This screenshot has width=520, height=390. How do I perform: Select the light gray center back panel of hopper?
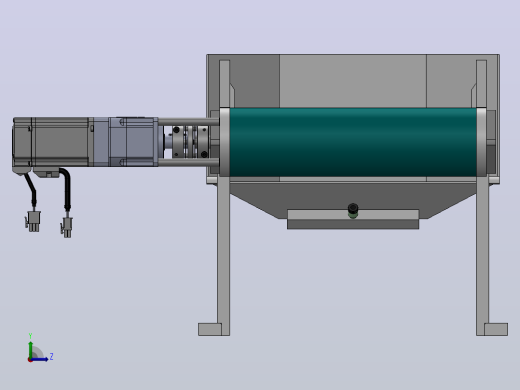point(353,81)
